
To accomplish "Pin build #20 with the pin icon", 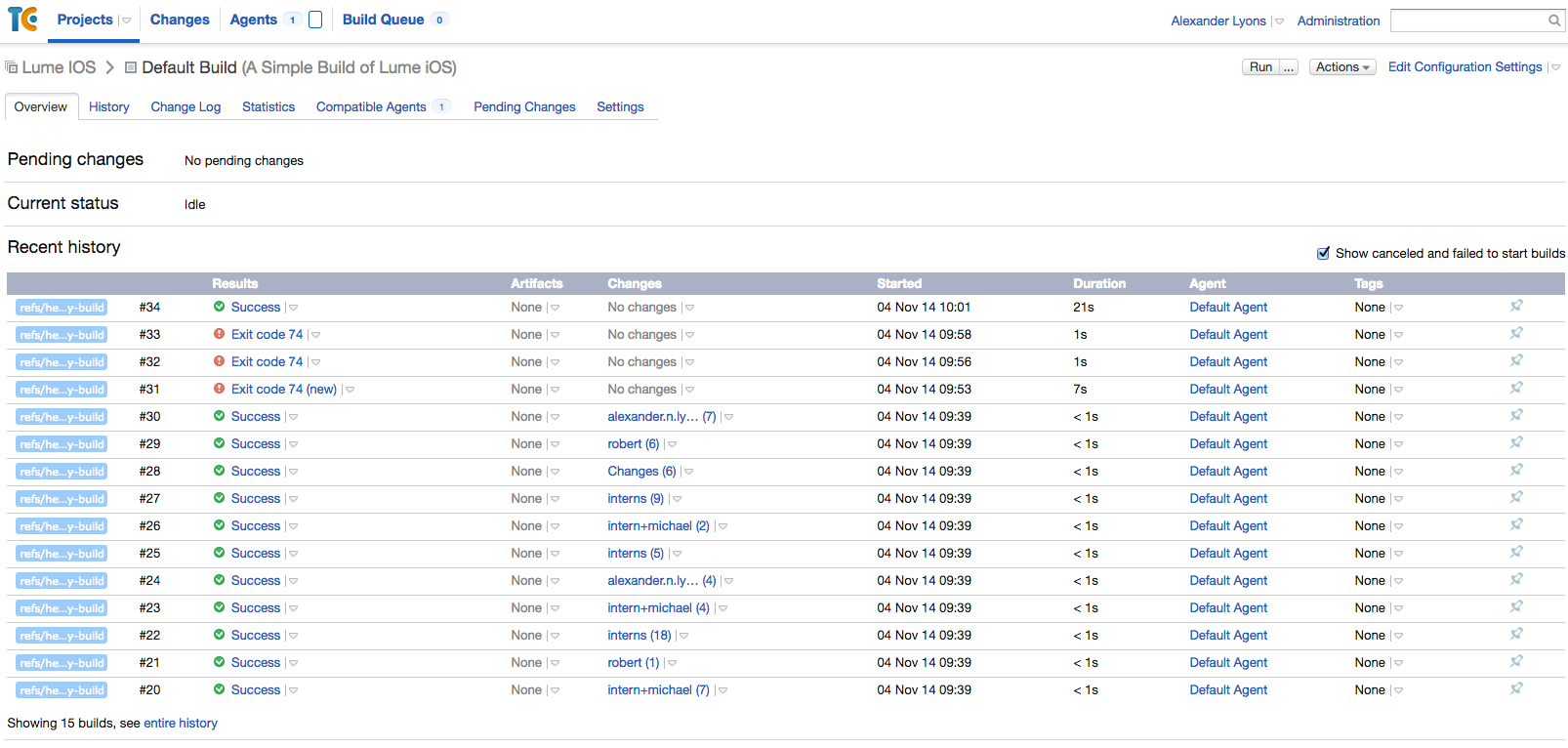I will pos(1516,689).
